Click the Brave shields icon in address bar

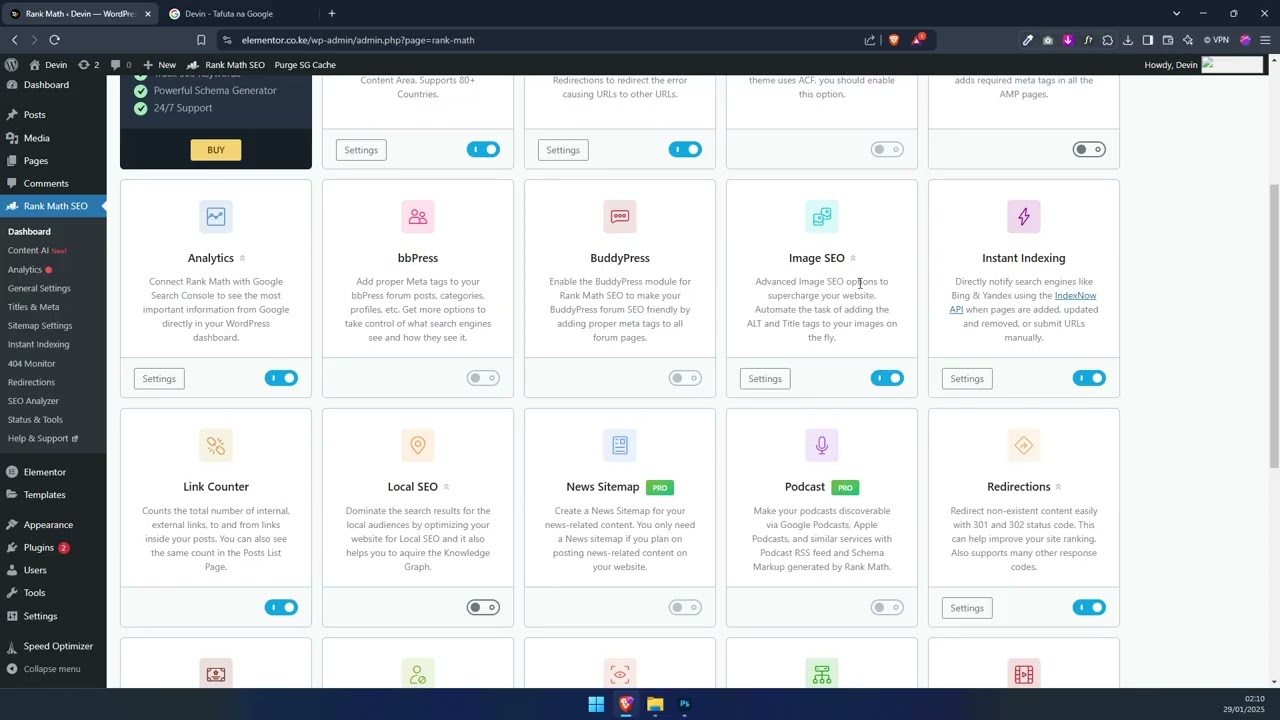894,40
